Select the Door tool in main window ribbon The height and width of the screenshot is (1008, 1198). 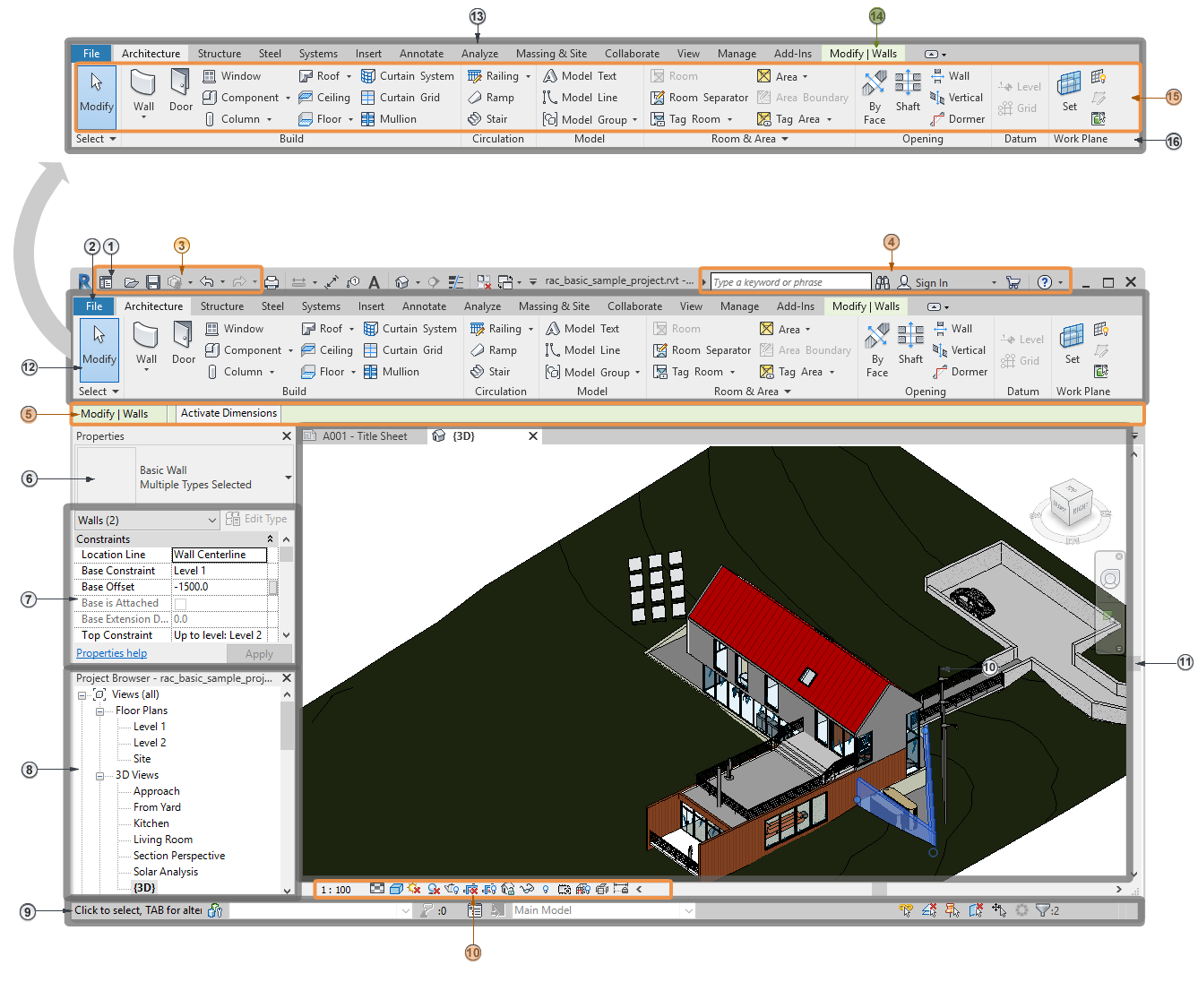pos(184,344)
